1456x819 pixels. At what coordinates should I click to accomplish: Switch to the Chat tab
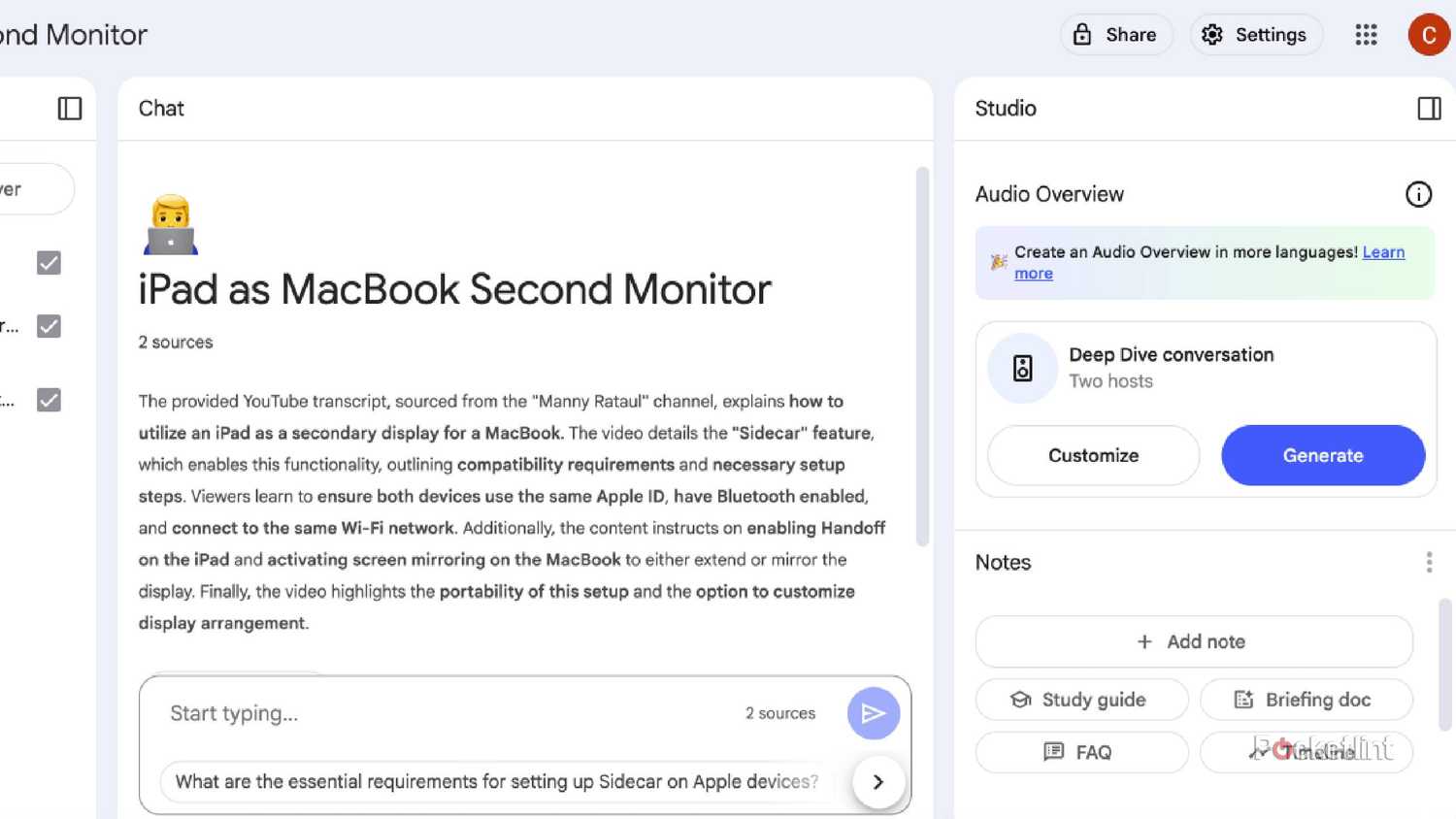(x=160, y=108)
